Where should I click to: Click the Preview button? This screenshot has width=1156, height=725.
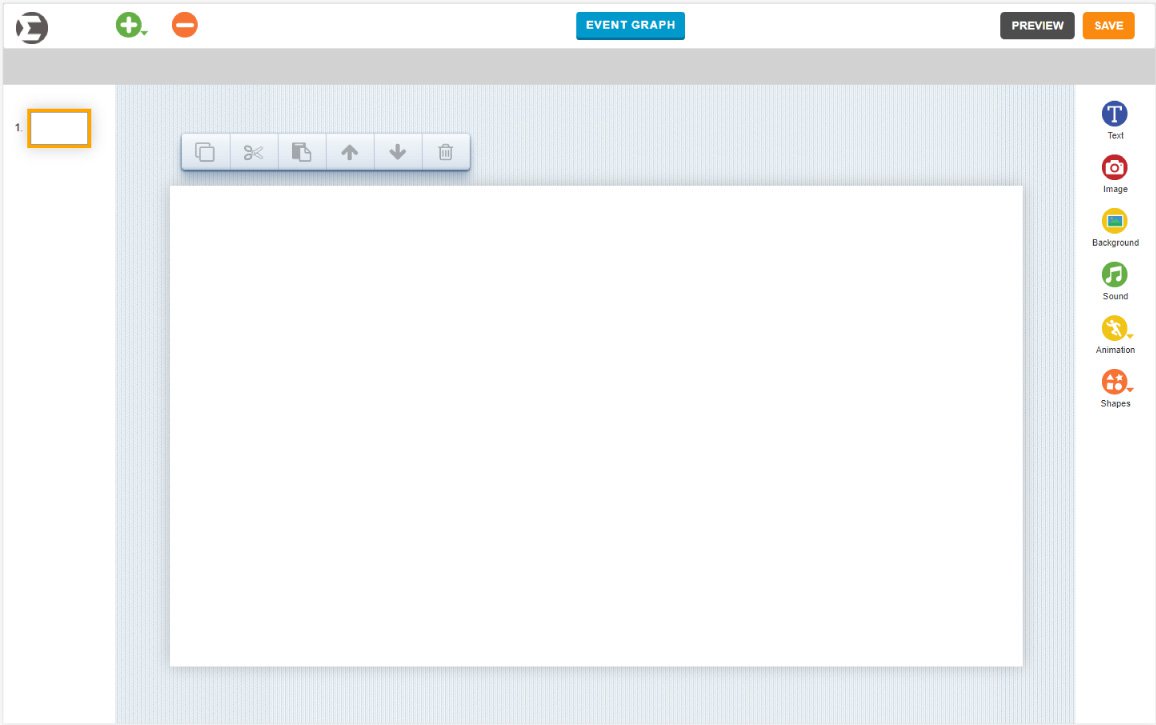[x=1037, y=26]
